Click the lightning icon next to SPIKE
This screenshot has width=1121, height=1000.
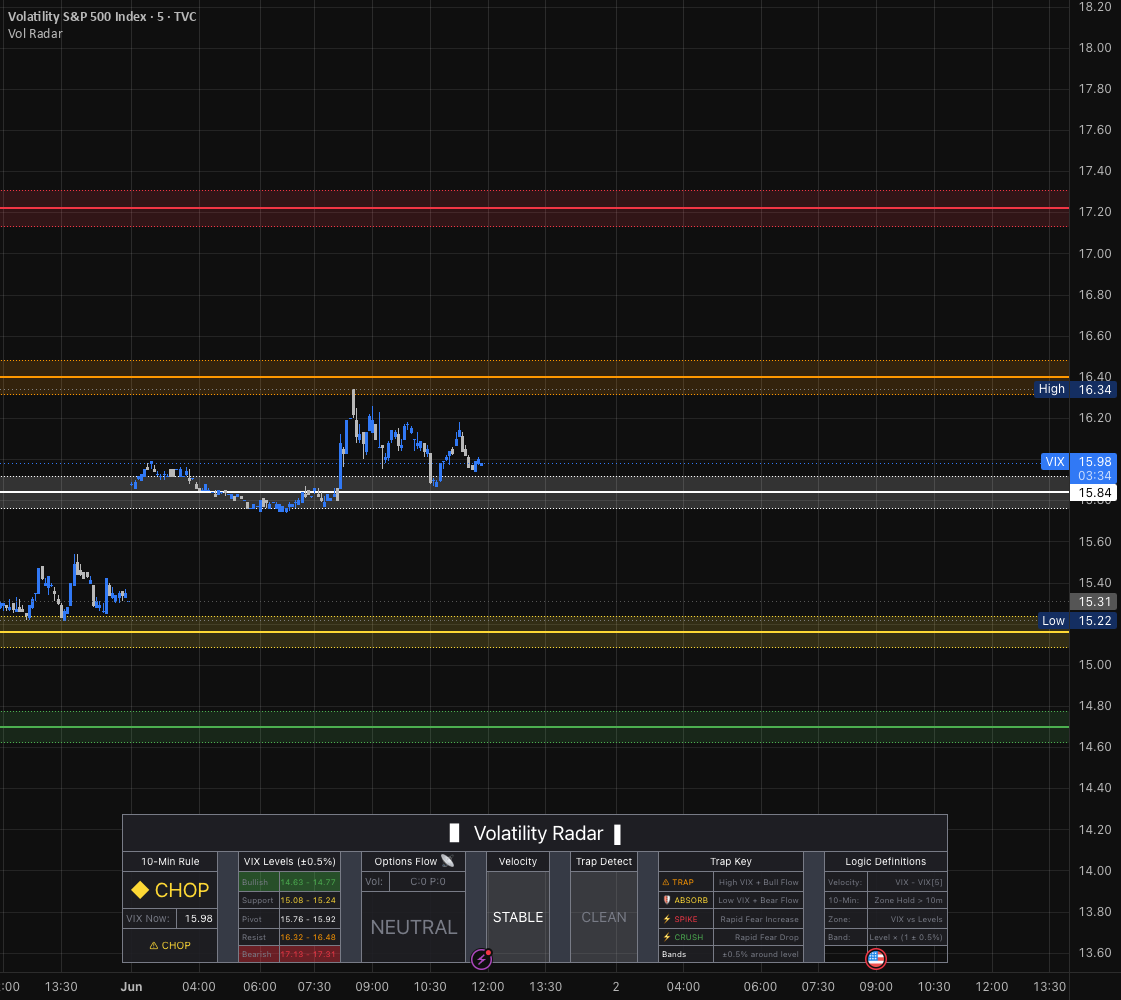666,919
